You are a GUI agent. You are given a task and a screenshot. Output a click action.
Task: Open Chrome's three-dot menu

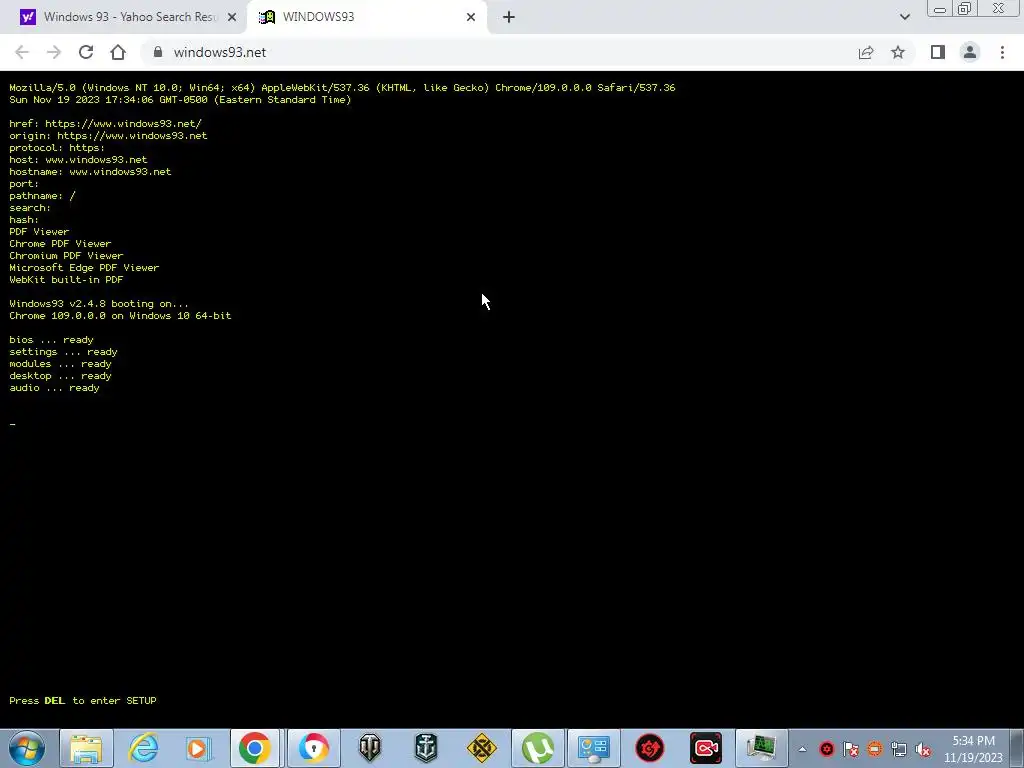pos(1002,52)
